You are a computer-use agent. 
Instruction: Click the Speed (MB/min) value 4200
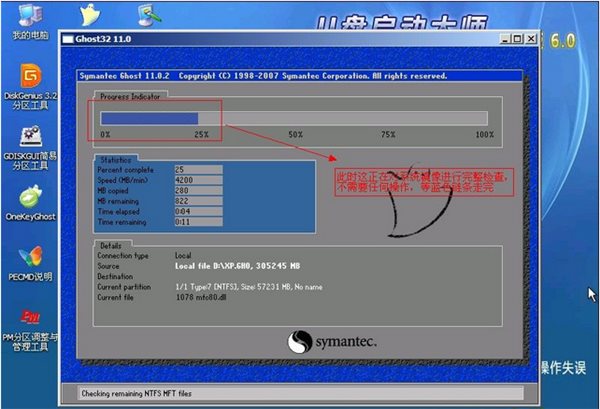(x=199, y=180)
